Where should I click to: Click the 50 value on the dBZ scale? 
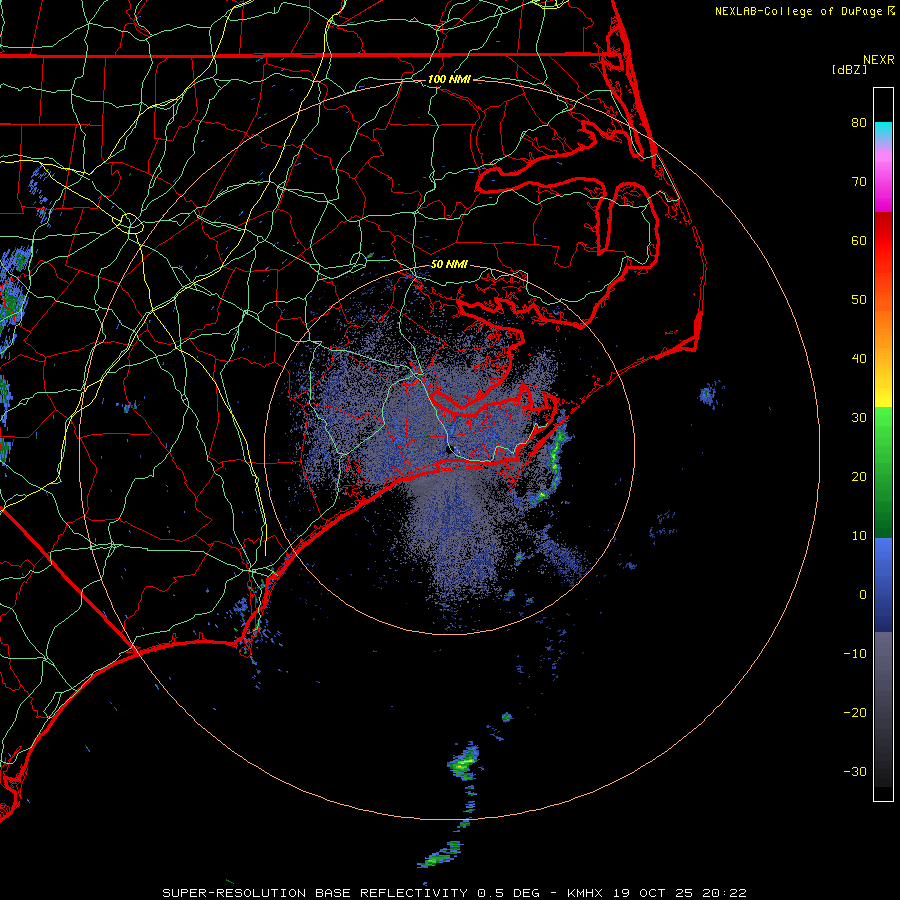859,300
